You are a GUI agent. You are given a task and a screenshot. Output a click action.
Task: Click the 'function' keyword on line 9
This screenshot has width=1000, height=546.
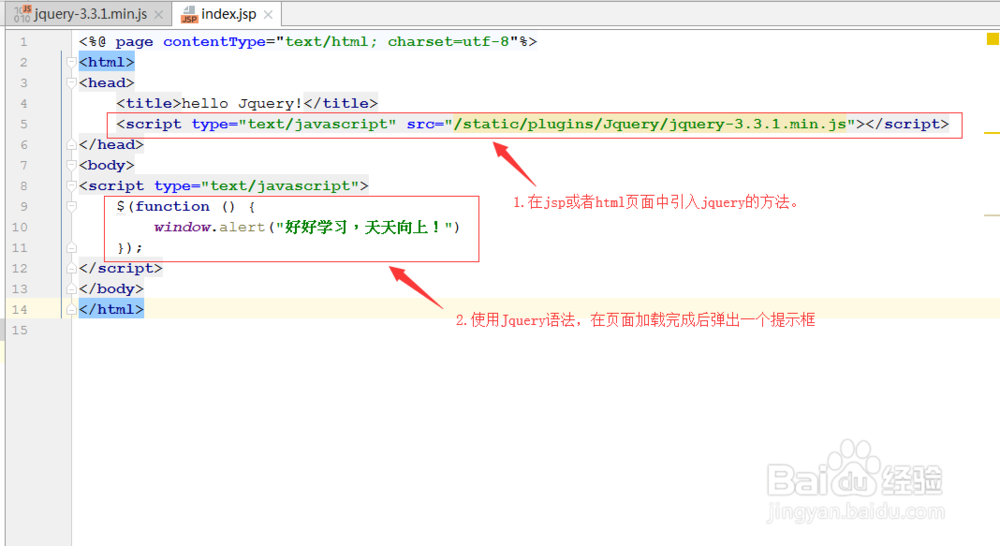click(172, 206)
